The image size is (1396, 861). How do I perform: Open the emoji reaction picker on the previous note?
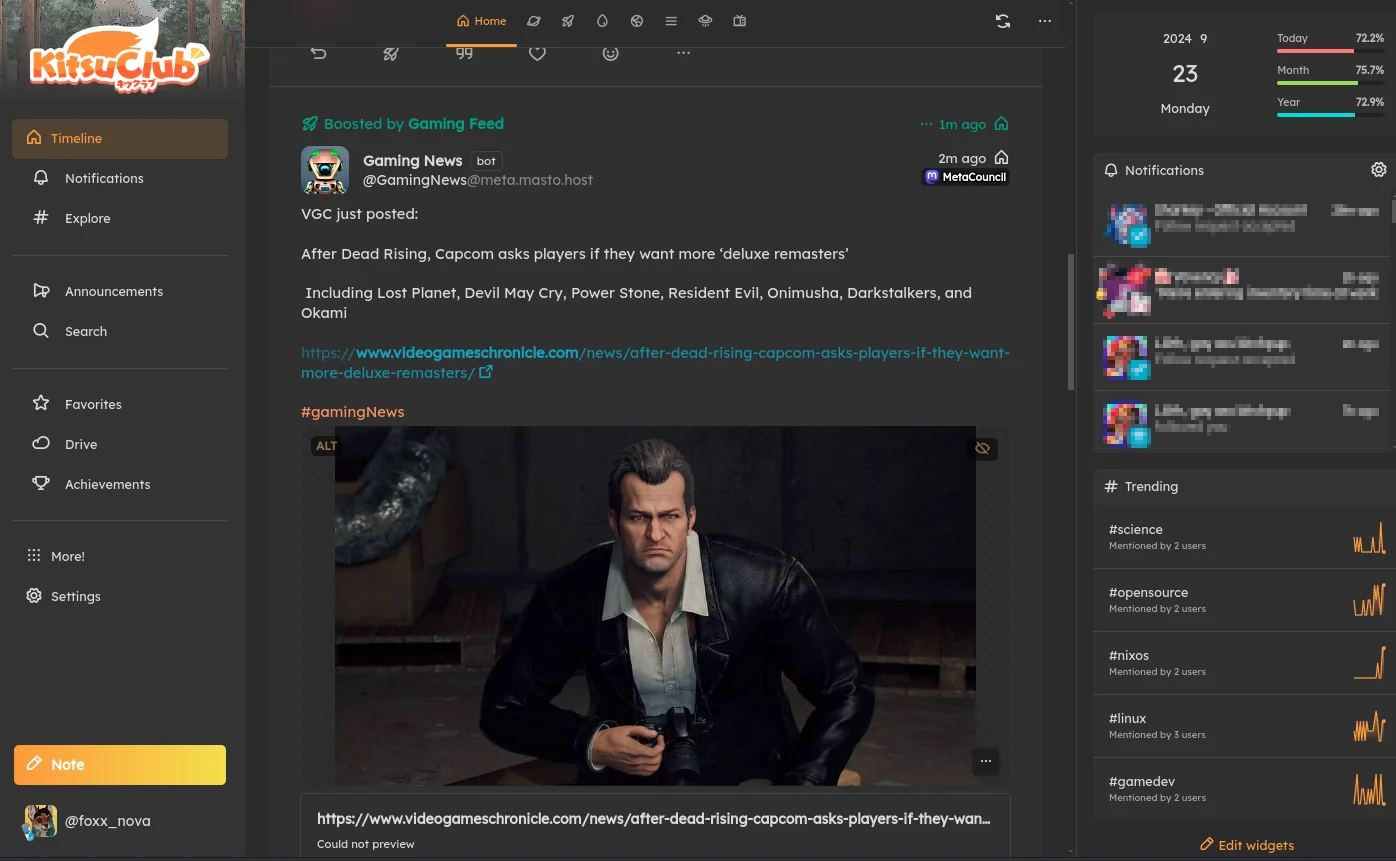(611, 53)
